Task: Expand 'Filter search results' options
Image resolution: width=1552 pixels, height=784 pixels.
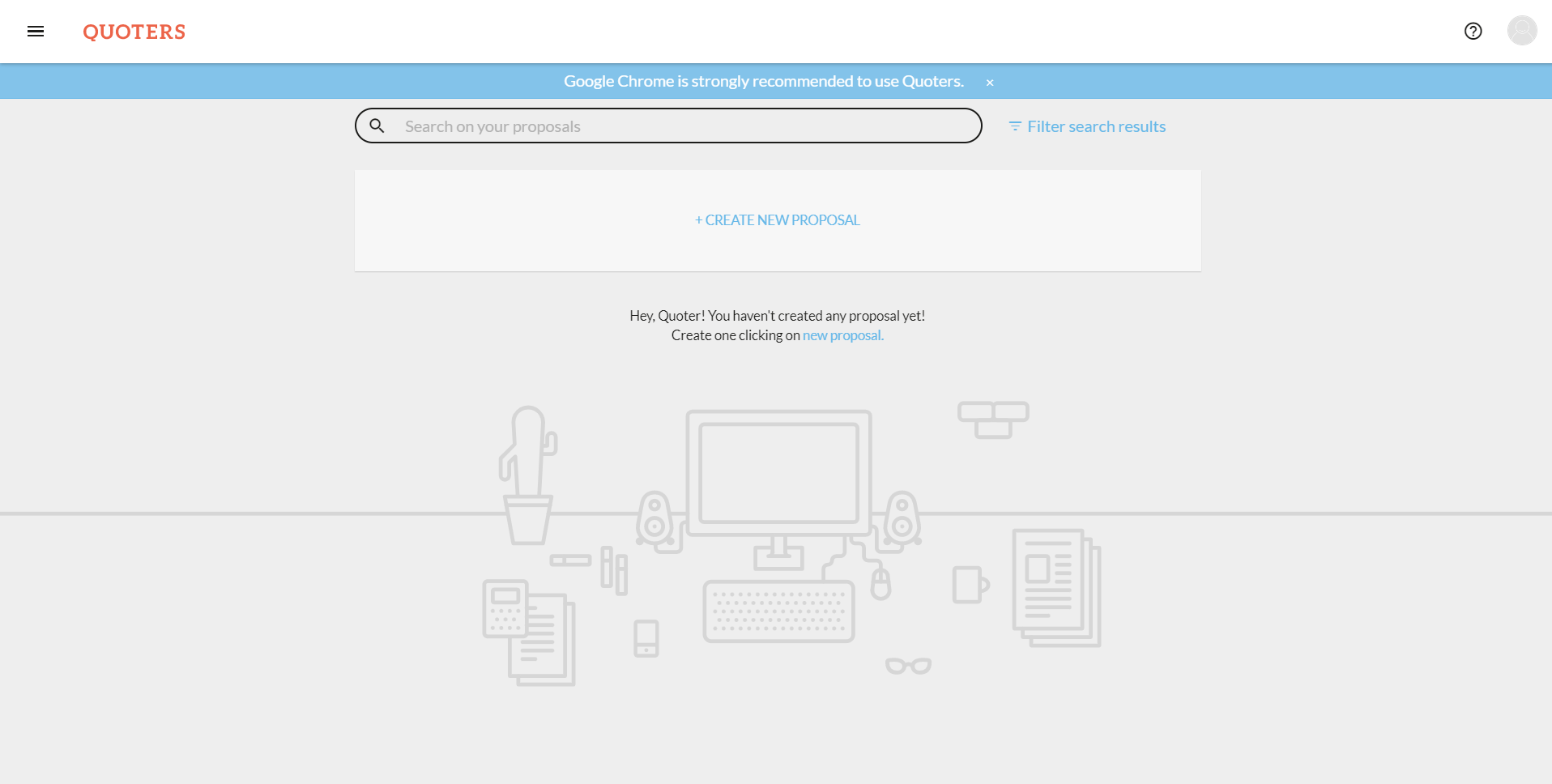Action: coord(1096,126)
